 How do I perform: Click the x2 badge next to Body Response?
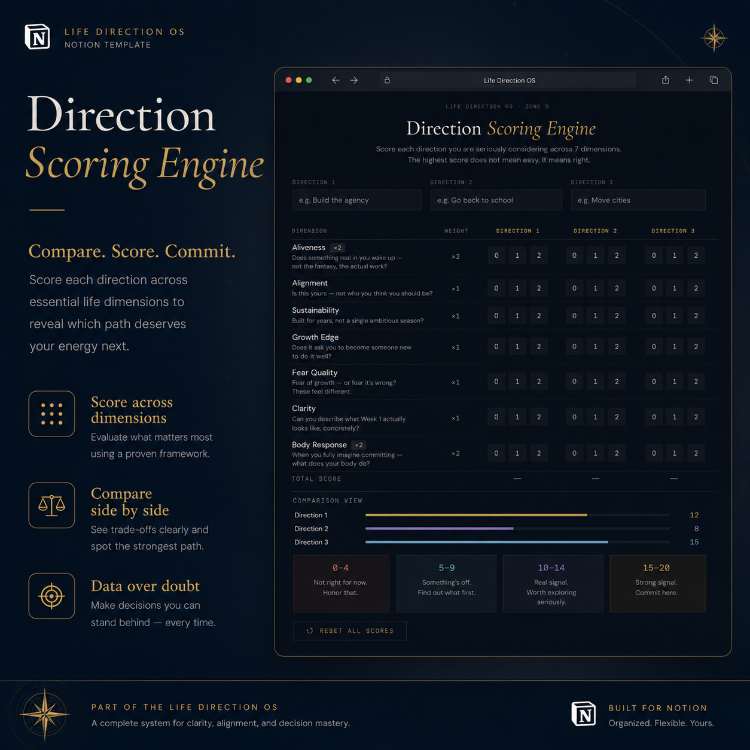tap(359, 445)
